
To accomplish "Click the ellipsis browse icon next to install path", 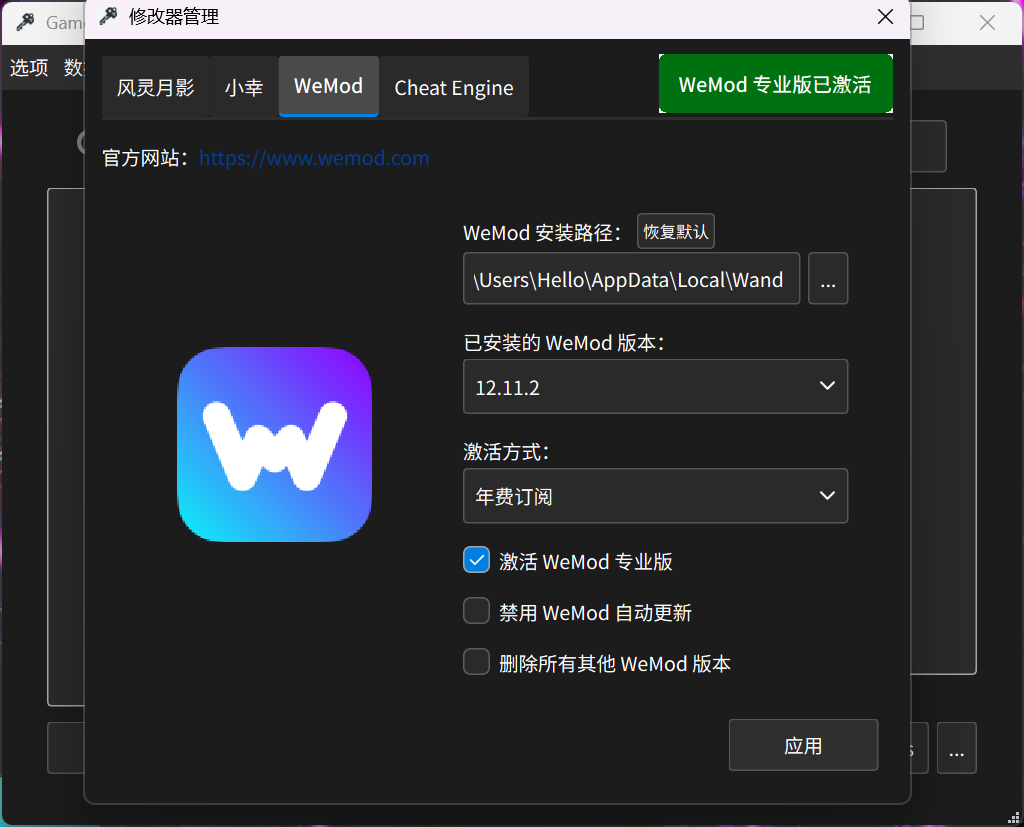I will [x=827, y=280].
